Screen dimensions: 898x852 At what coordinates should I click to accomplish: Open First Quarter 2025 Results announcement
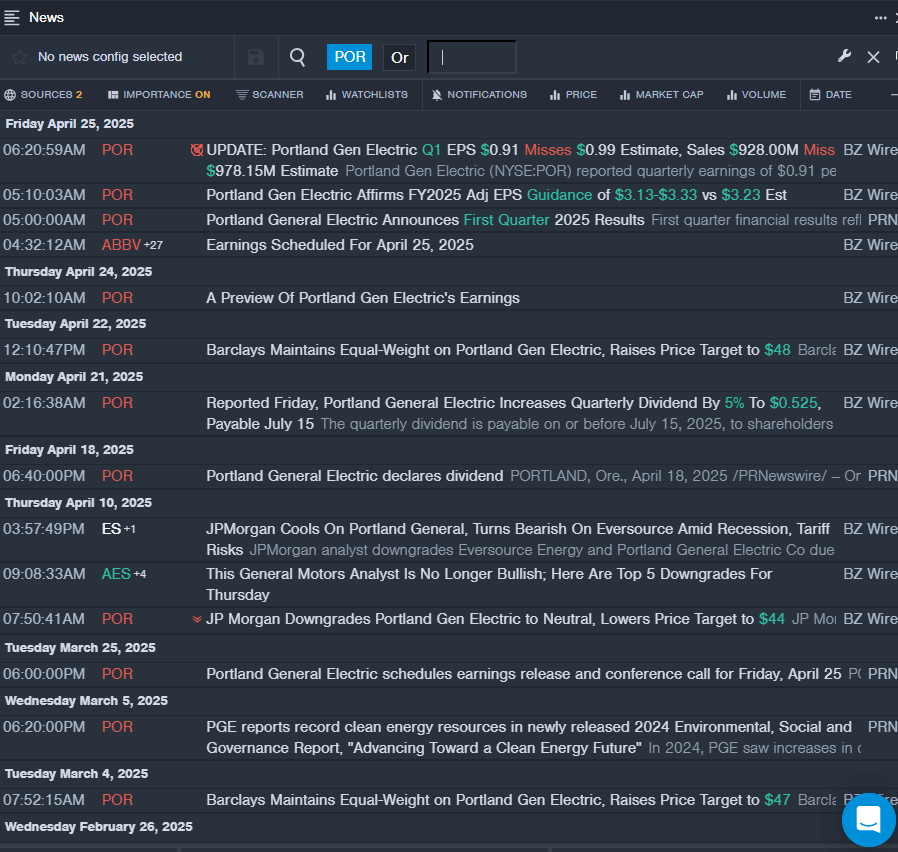click(425, 220)
